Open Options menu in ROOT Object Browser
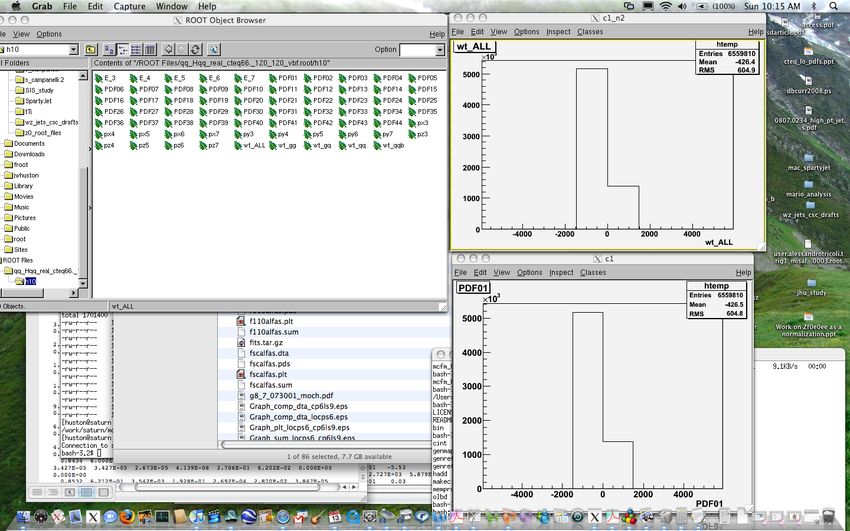 point(49,34)
